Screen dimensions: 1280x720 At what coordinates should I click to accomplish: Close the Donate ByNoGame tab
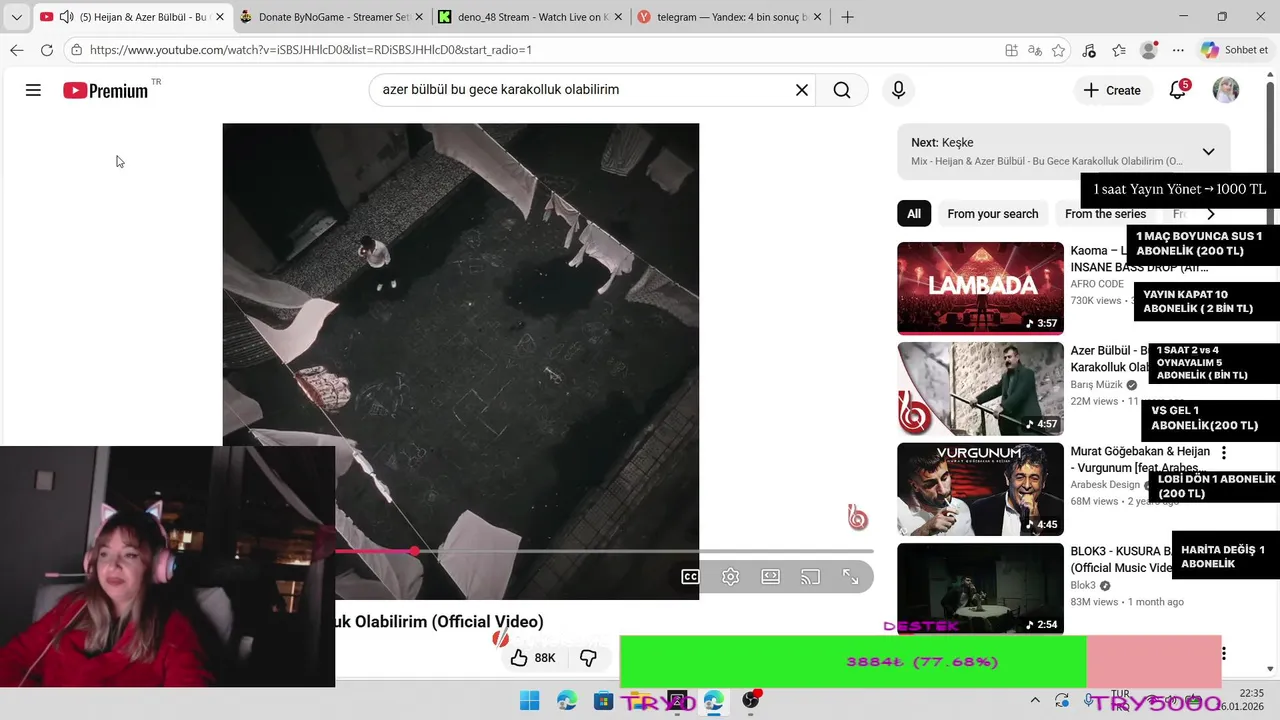pos(419,17)
